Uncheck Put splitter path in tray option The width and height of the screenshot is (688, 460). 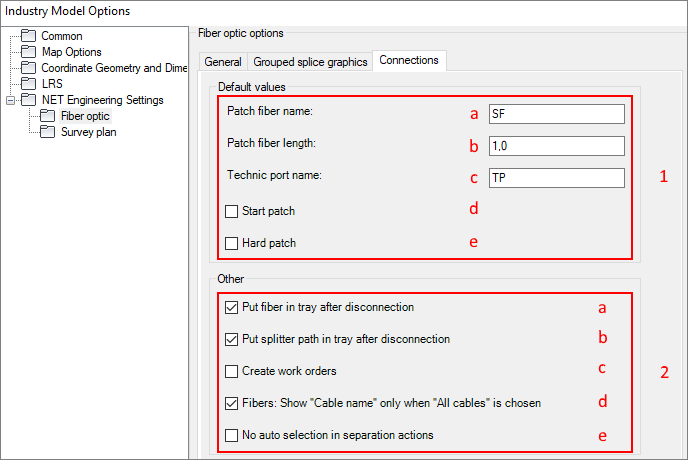pyautogui.click(x=232, y=339)
